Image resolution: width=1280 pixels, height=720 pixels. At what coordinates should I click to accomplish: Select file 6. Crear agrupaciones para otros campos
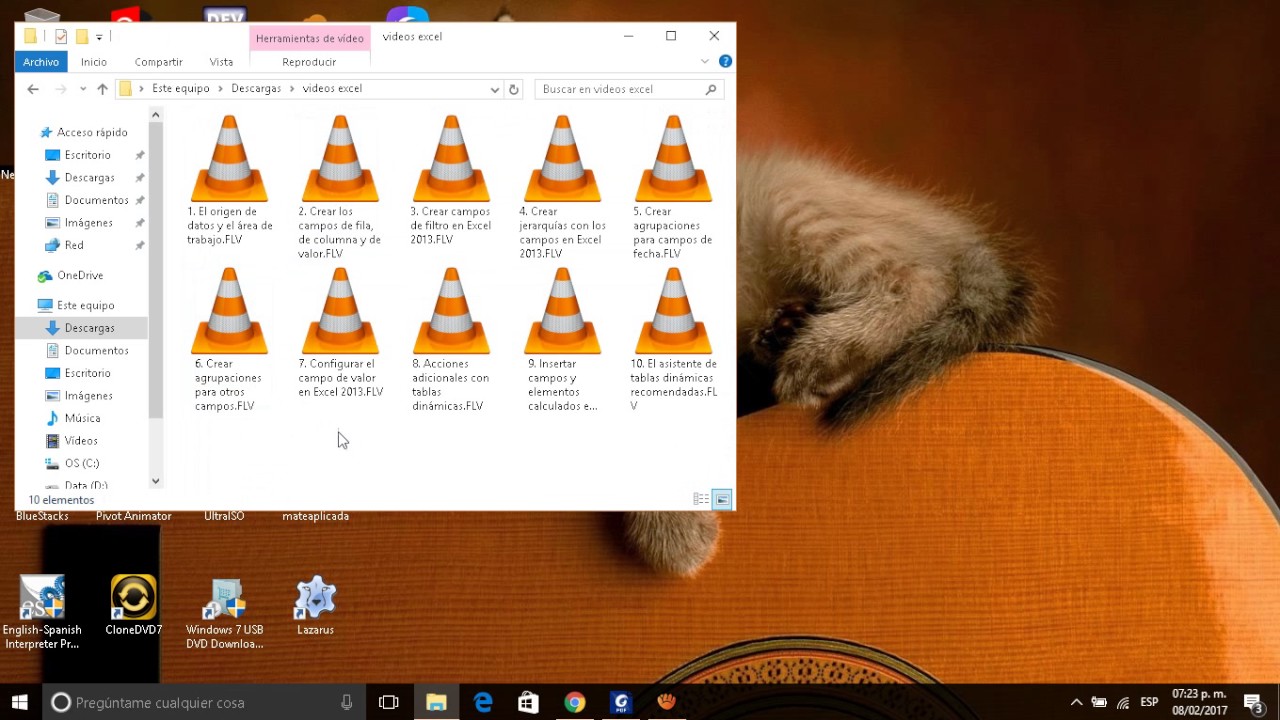(x=229, y=339)
